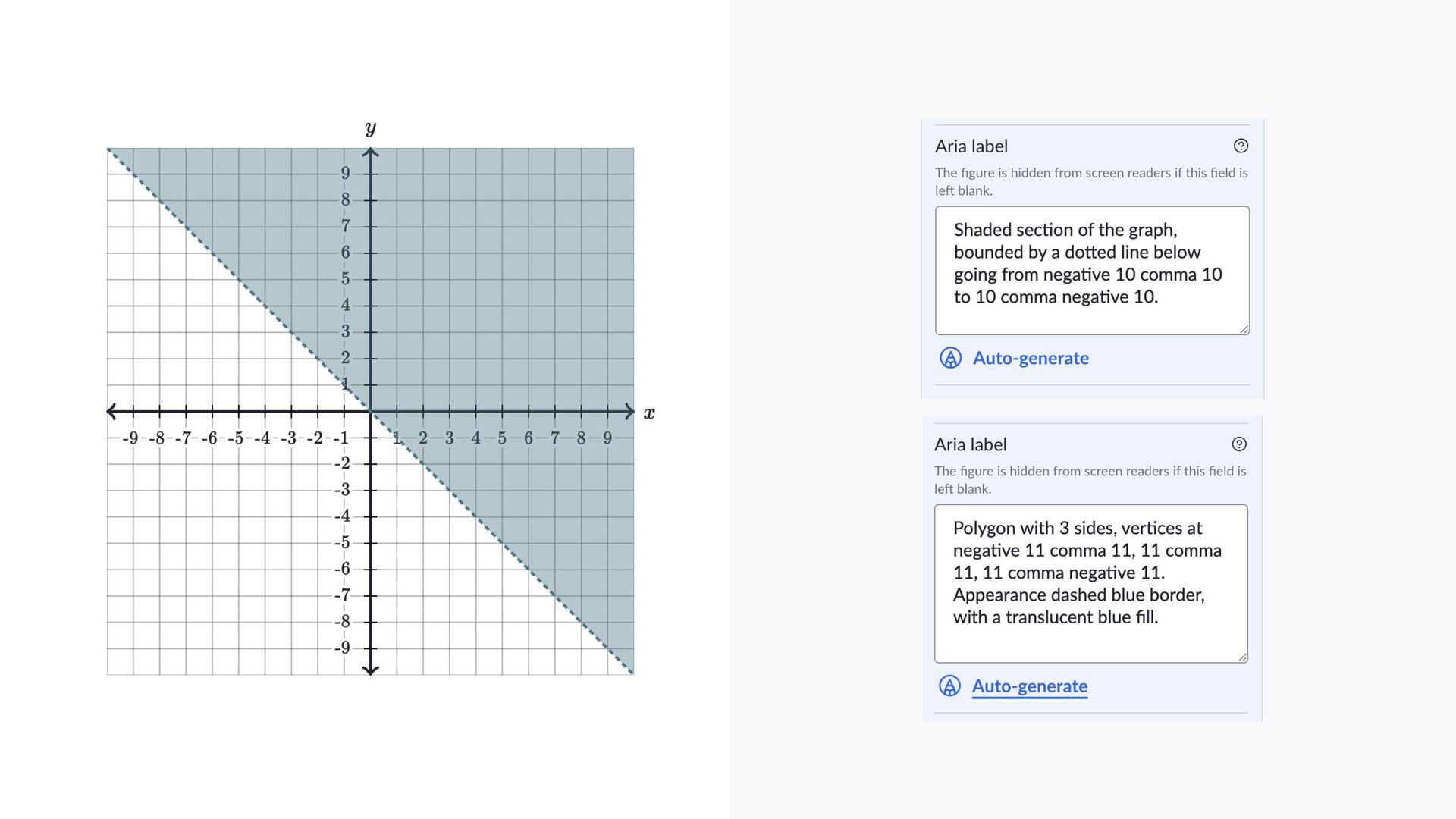The height and width of the screenshot is (819, 1456).
Task: Click the help icon above the Shaded section text box
Action: [x=1241, y=146]
